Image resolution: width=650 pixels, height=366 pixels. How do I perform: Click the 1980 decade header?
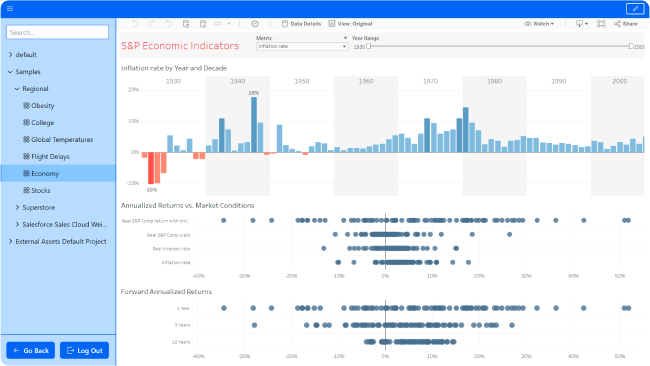coord(495,81)
